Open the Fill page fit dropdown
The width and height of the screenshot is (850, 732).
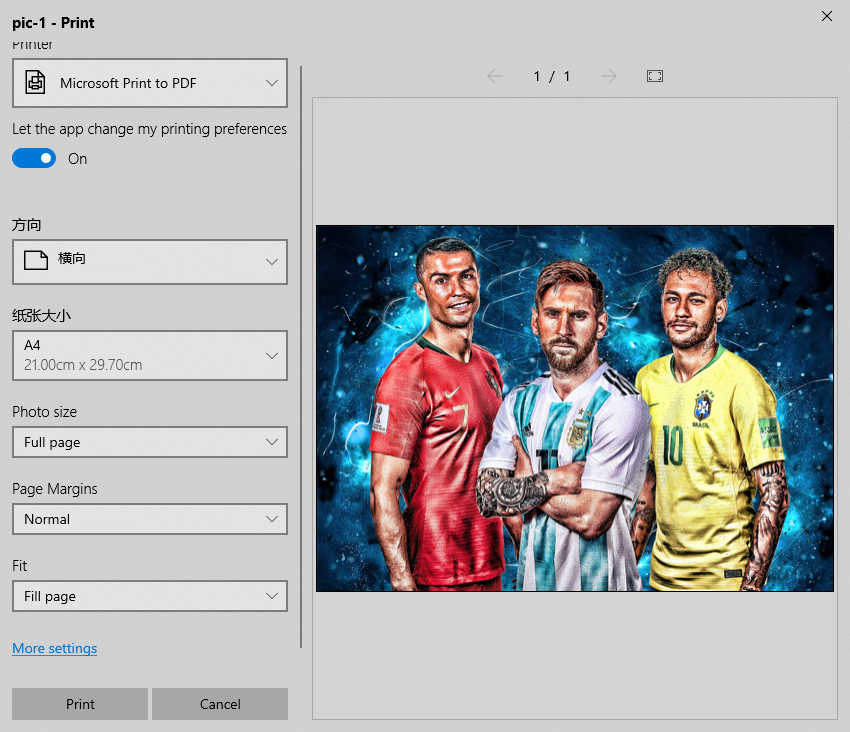click(150, 596)
